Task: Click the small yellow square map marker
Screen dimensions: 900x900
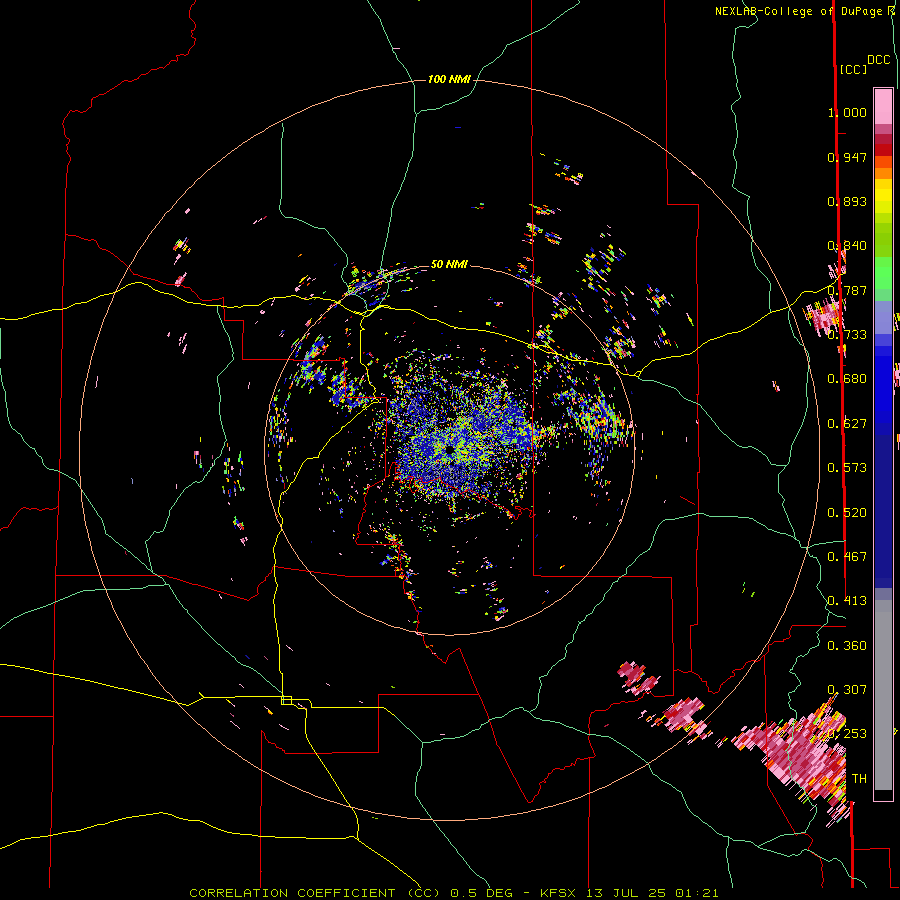Action: (x=286, y=700)
